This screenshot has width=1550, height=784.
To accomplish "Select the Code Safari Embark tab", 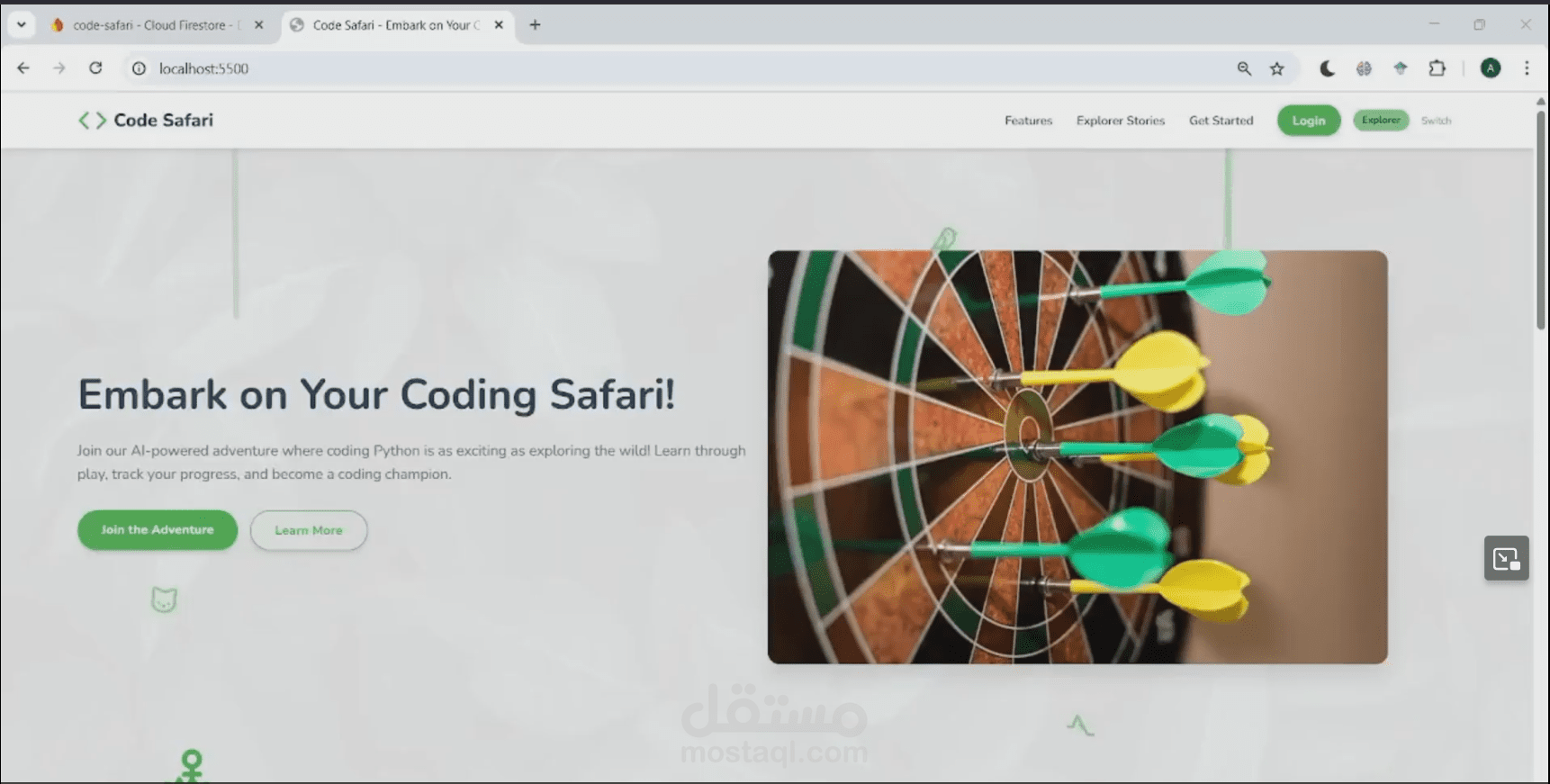I will [x=396, y=25].
